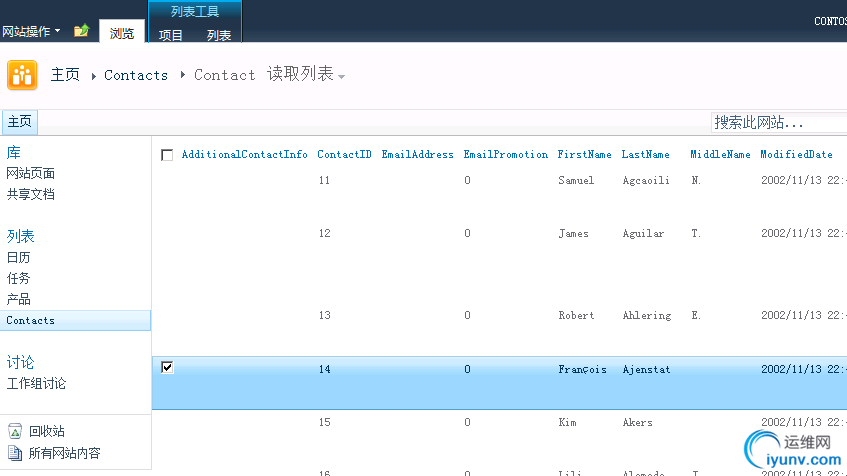Screen dimensions: 847x476
Task: Uncheck the checkbox for row 14
Action: [167, 368]
